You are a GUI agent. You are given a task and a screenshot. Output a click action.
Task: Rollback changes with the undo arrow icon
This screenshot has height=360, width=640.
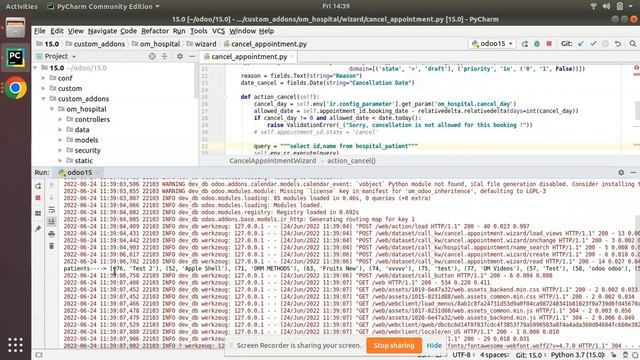pos(618,44)
